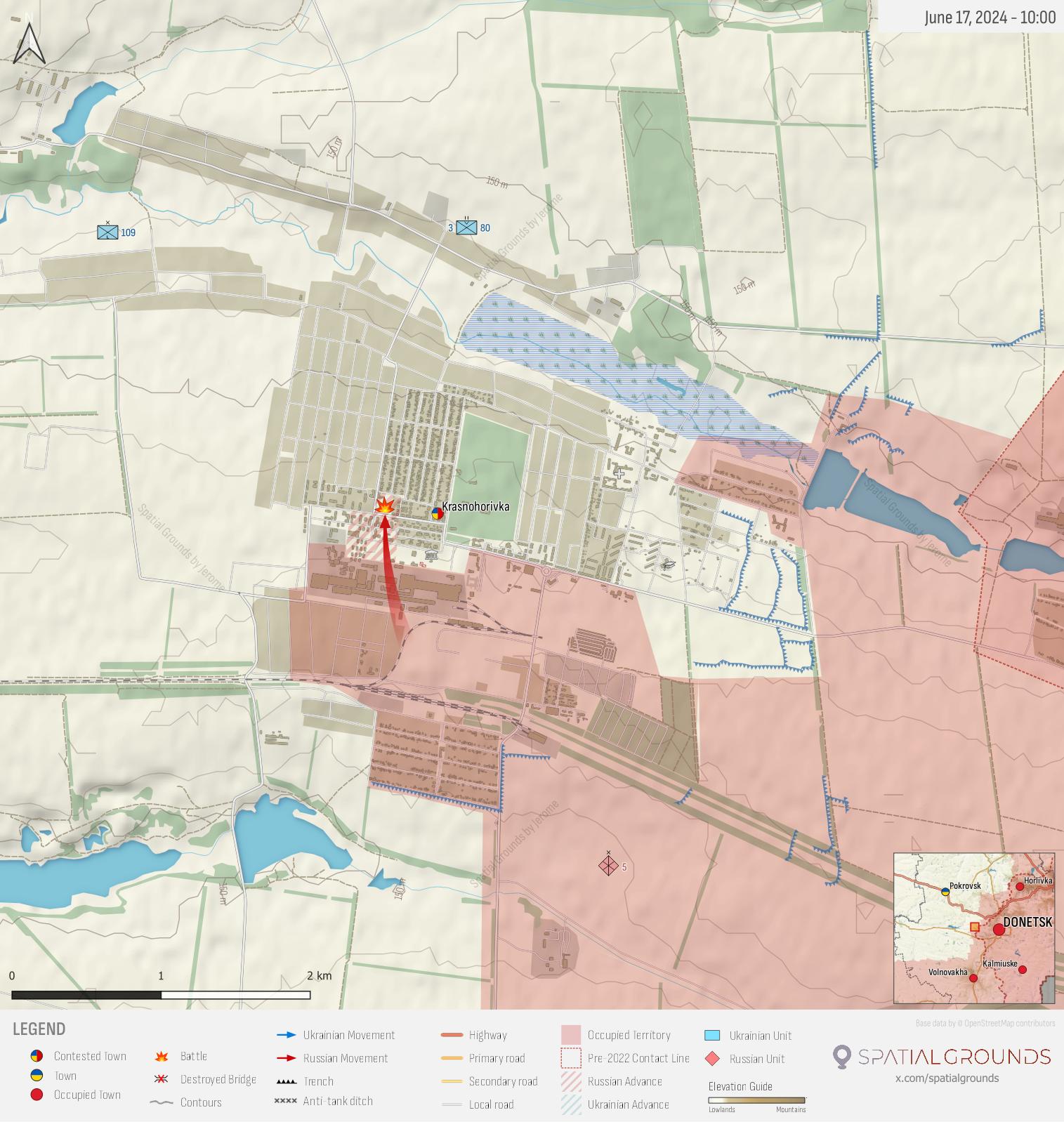Click the Volnovakha marker in inset map

[x=973, y=978]
